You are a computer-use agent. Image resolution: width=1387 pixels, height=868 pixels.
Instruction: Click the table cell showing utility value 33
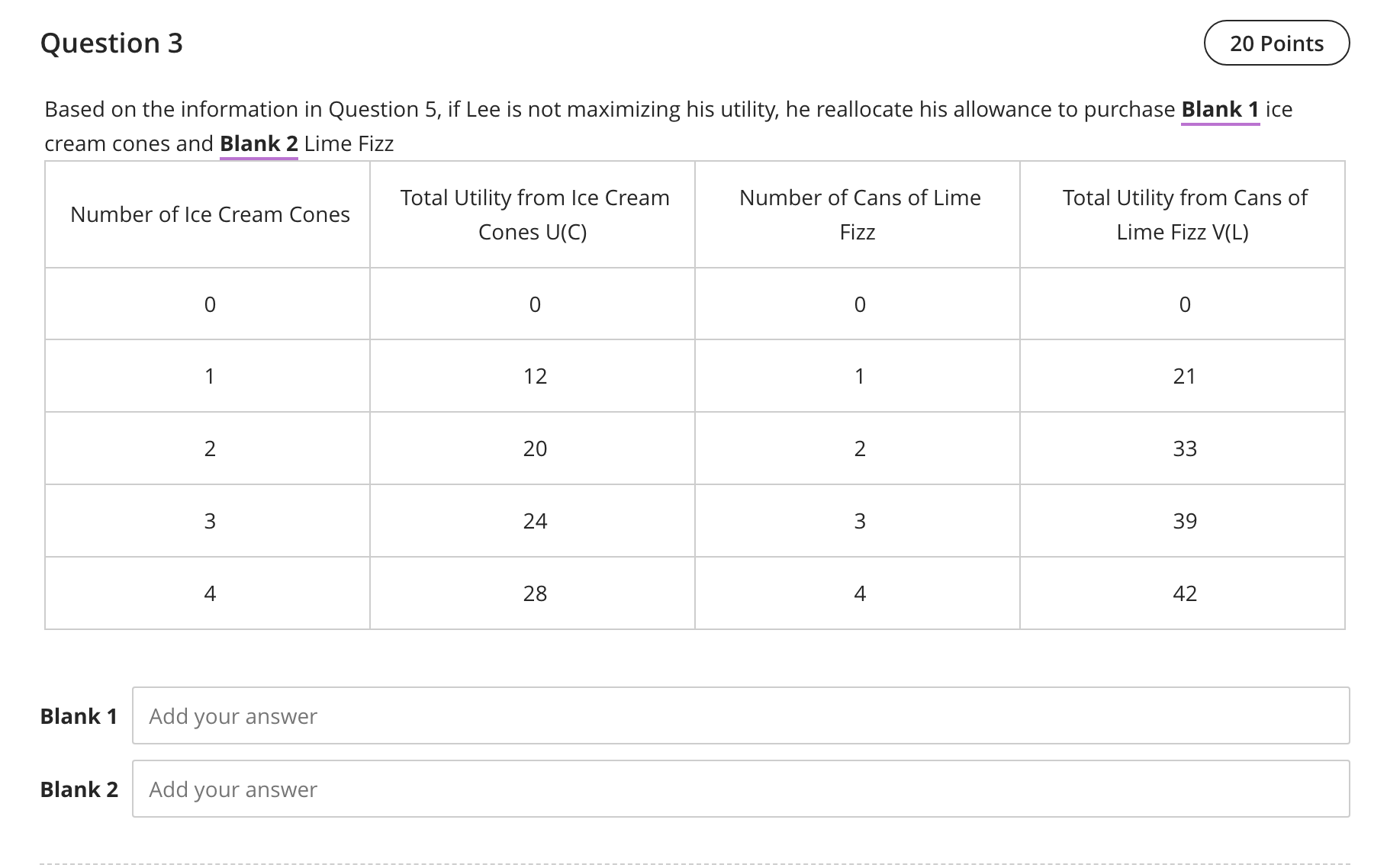click(1183, 448)
